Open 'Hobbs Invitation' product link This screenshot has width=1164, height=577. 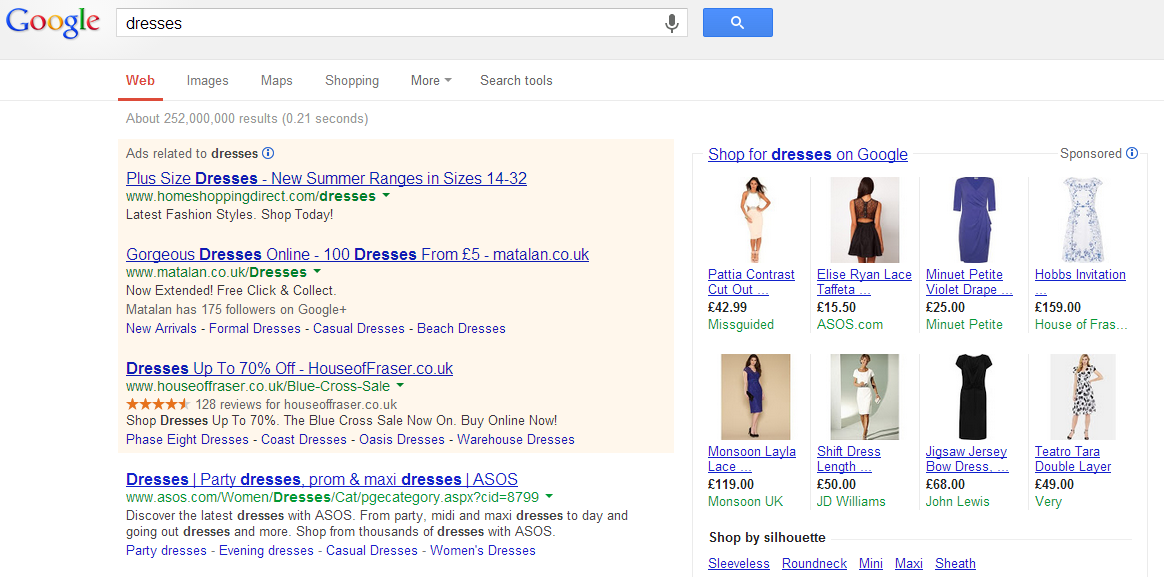pyautogui.click(x=1080, y=282)
